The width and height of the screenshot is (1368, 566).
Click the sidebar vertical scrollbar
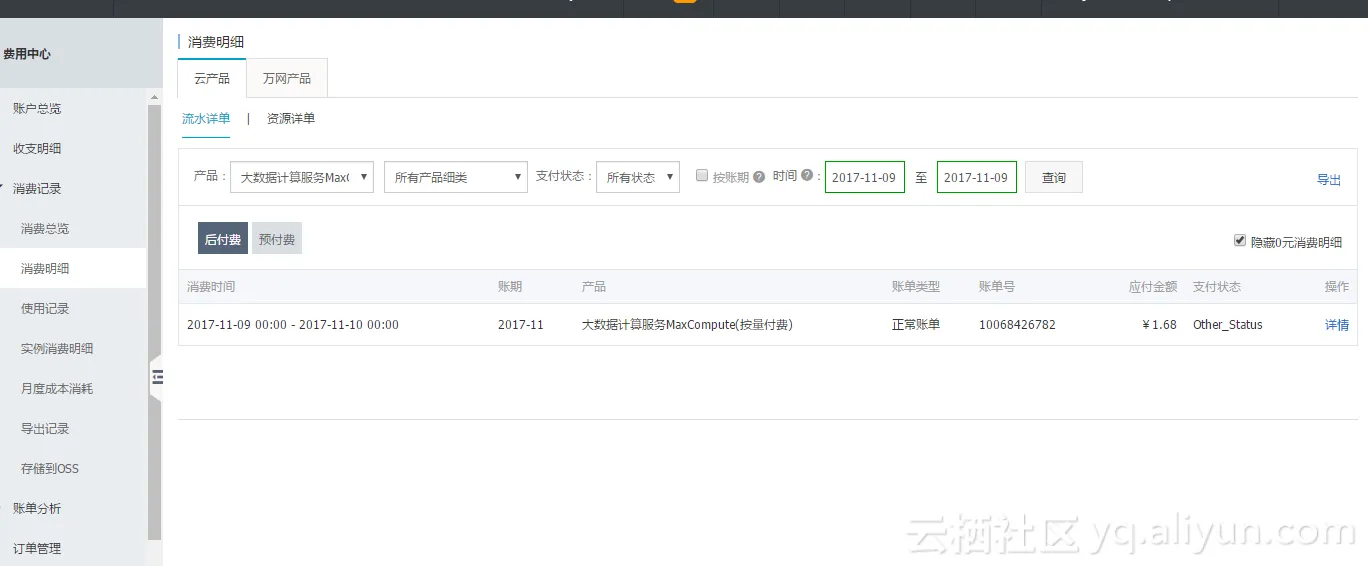click(155, 322)
